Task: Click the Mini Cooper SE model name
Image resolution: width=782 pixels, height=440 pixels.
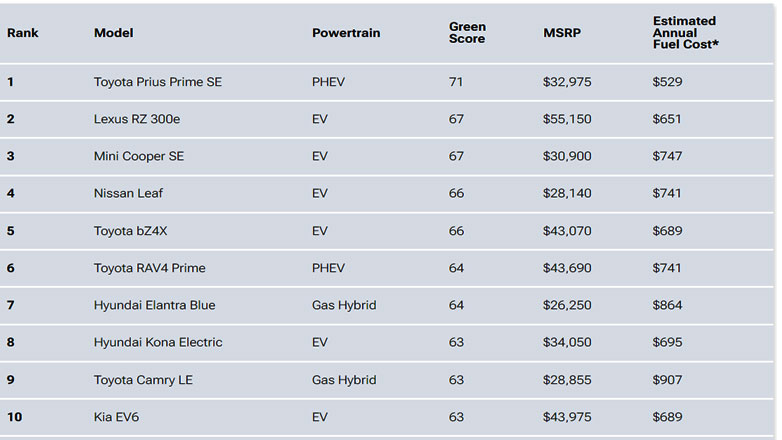Action: [x=139, y=156]
